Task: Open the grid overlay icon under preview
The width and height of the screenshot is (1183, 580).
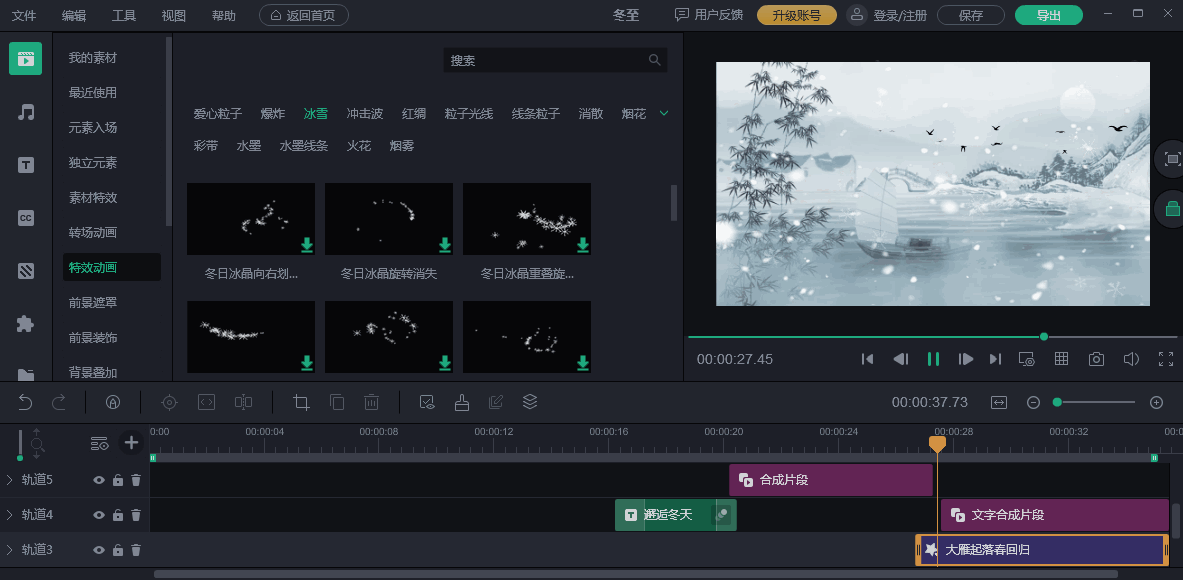Action: [x=1062, y=359]
